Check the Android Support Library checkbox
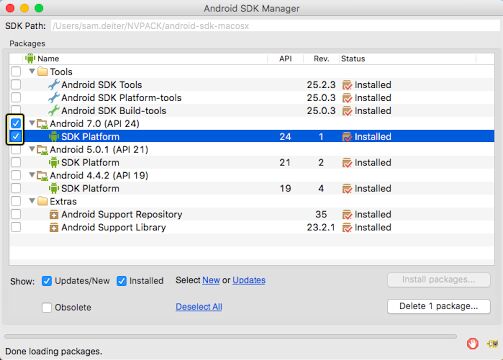Viewport: 503px width, 360px height. tap(16, 227)
